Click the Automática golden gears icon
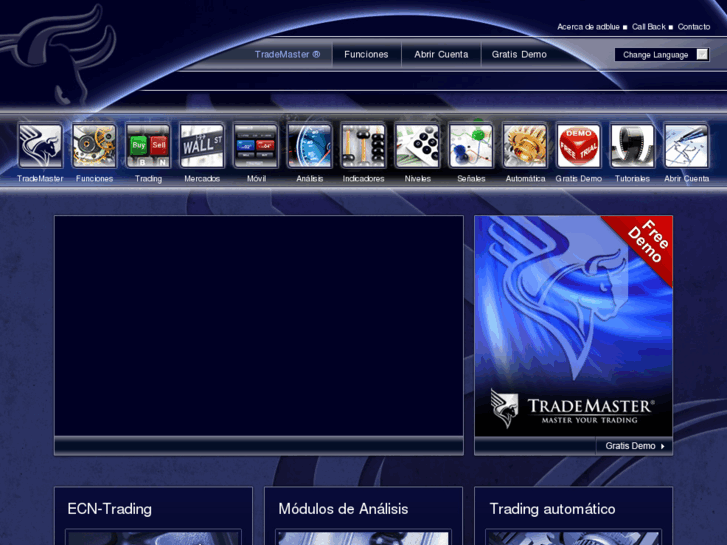727x545 pixels. pos(525,146)
